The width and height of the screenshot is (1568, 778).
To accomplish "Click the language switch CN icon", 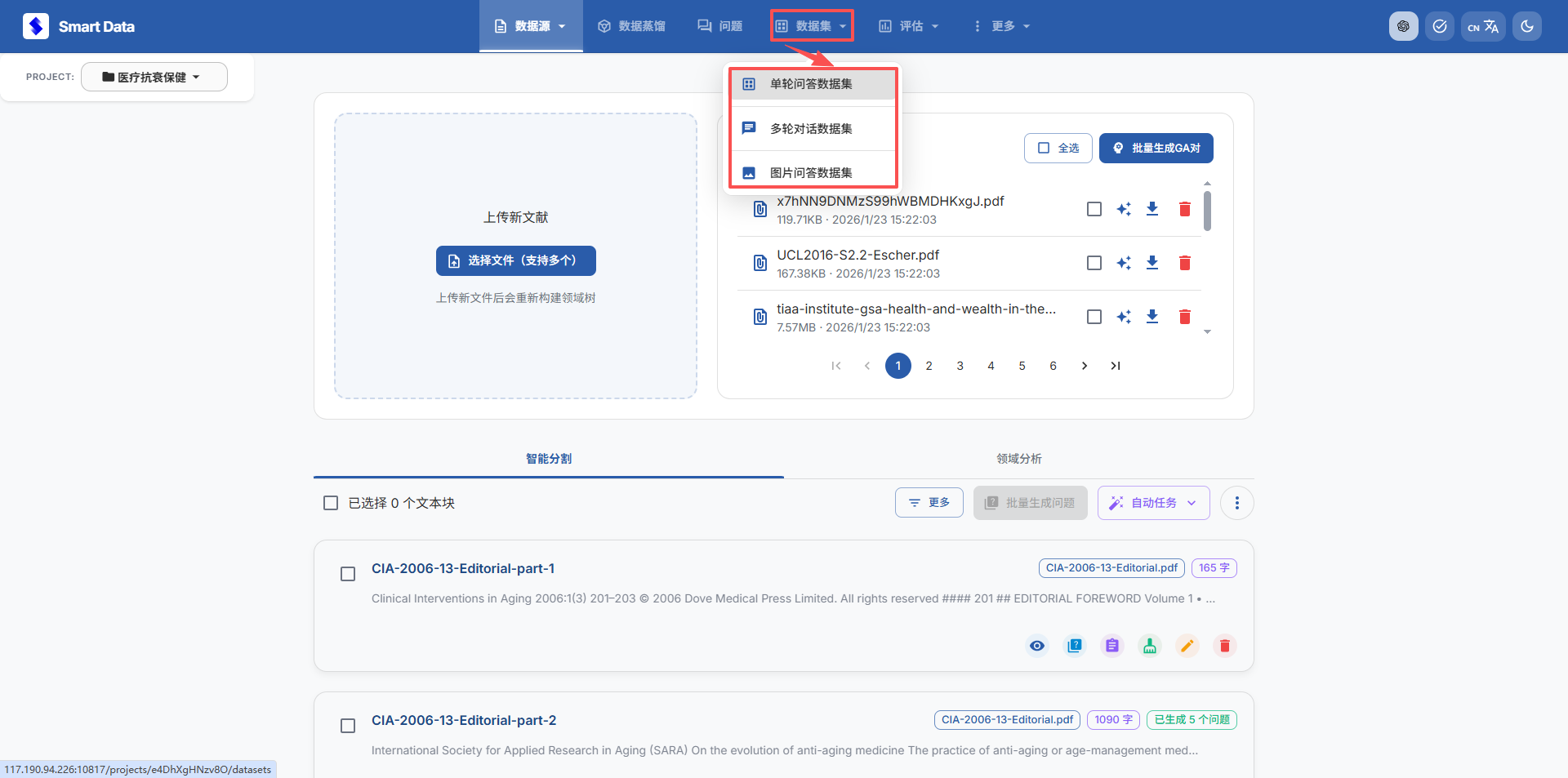I will (x=1482, y=26).
